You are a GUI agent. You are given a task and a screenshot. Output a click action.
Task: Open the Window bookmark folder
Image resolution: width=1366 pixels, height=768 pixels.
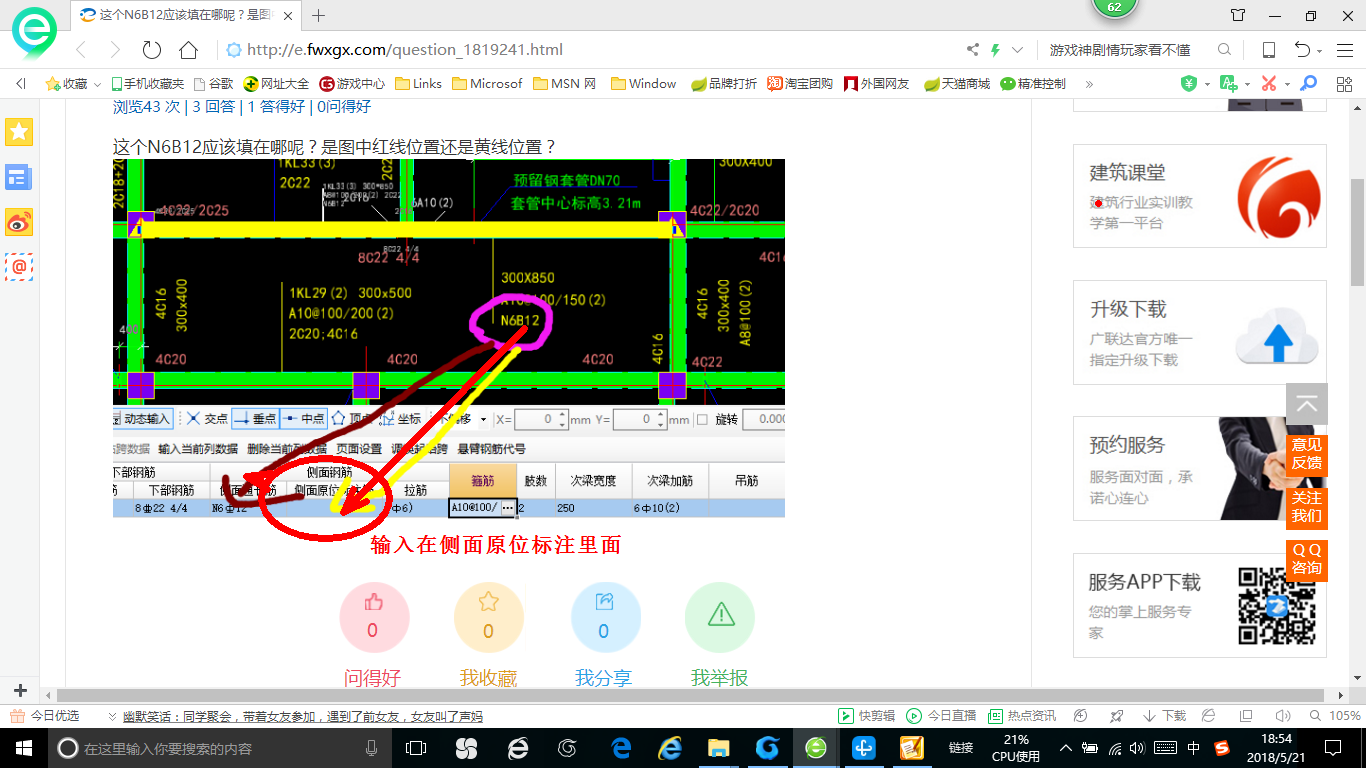tap(644, 84)
